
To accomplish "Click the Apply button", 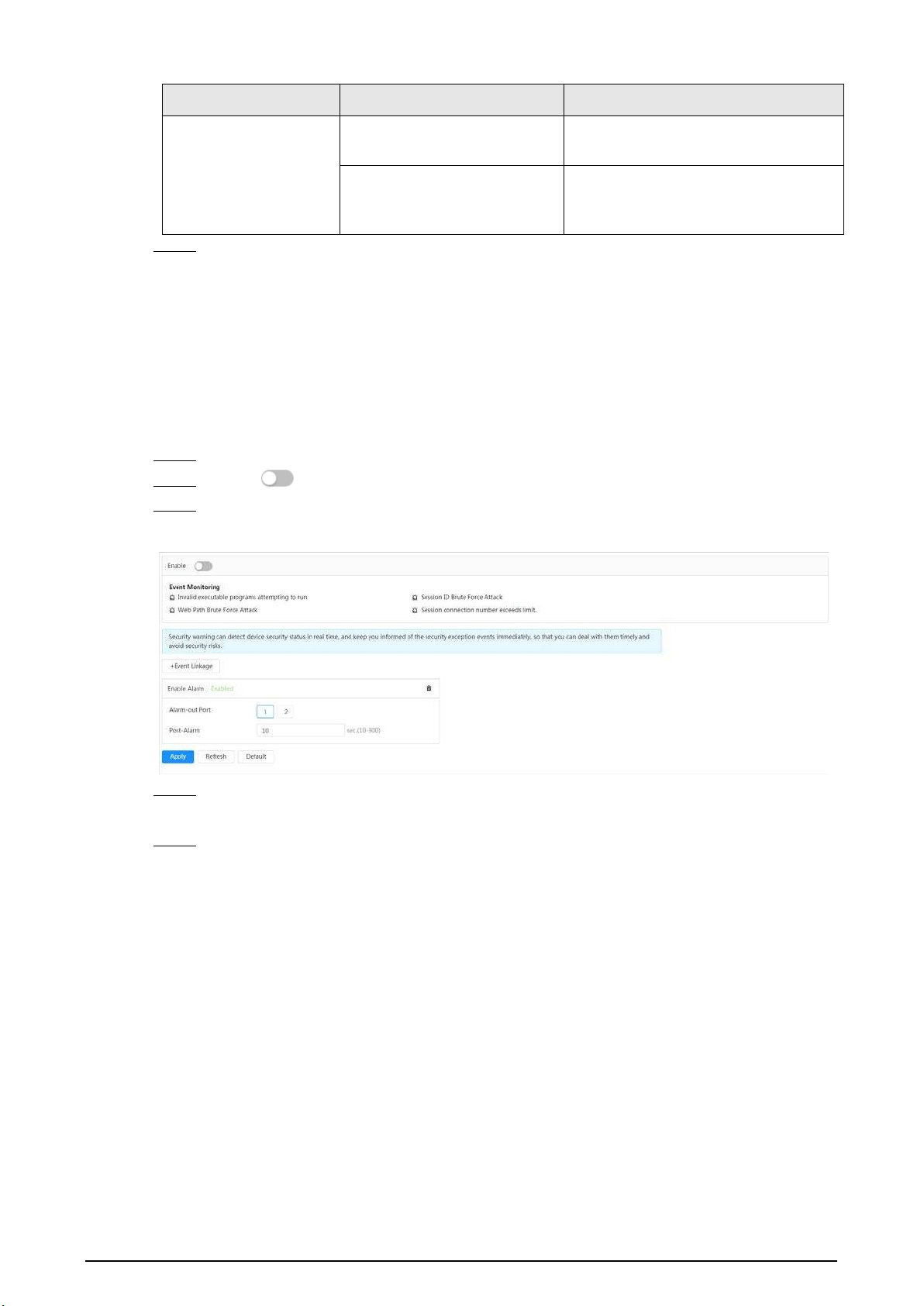I will pos(178,756).
